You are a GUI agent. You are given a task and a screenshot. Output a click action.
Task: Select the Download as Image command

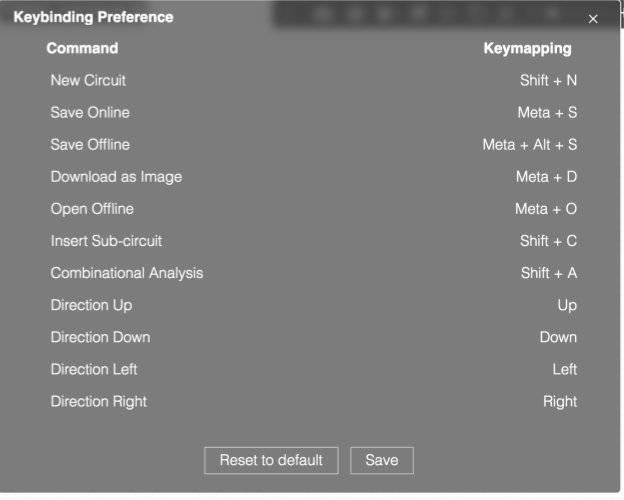pos(116,177)
